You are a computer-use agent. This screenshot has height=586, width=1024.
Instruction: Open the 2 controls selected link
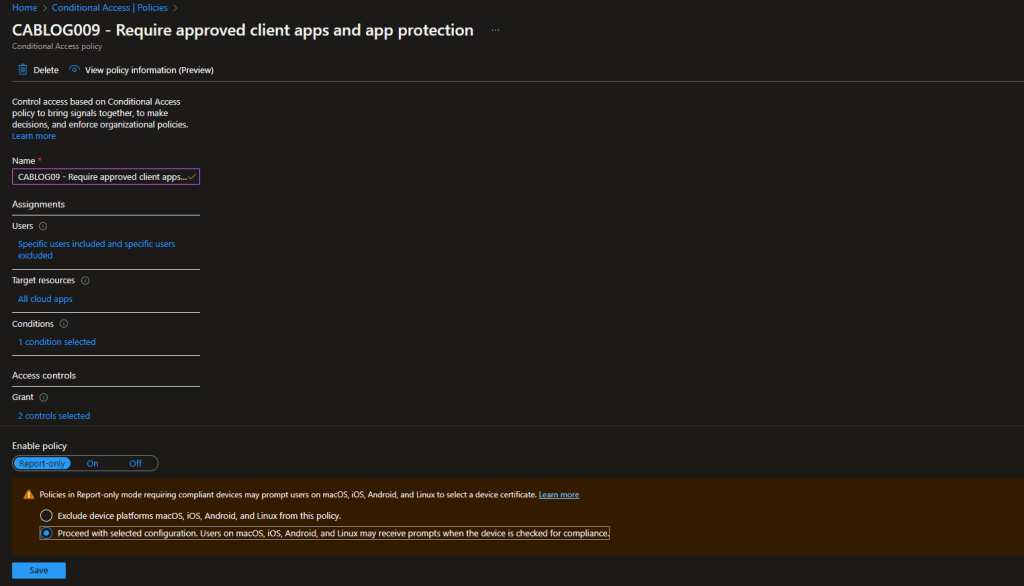[x=54, y=416]
